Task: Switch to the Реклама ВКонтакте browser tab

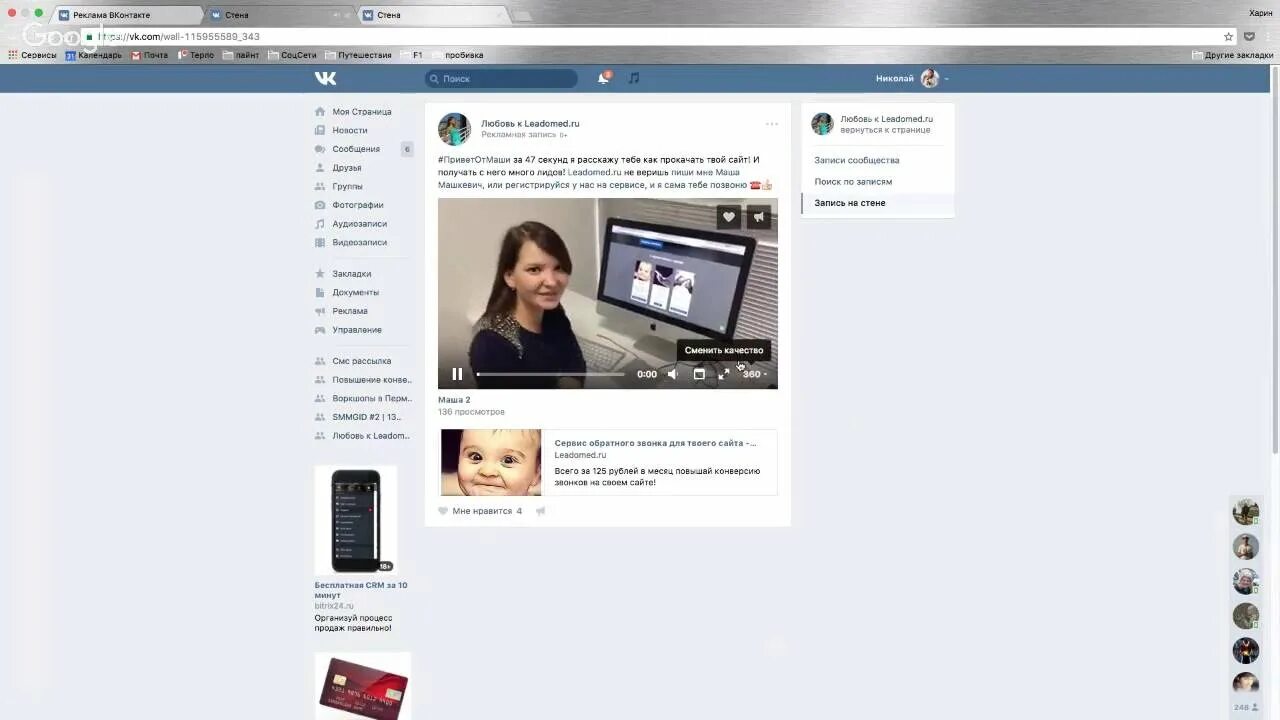Action: pyautogui.click(x=125, y=15)
